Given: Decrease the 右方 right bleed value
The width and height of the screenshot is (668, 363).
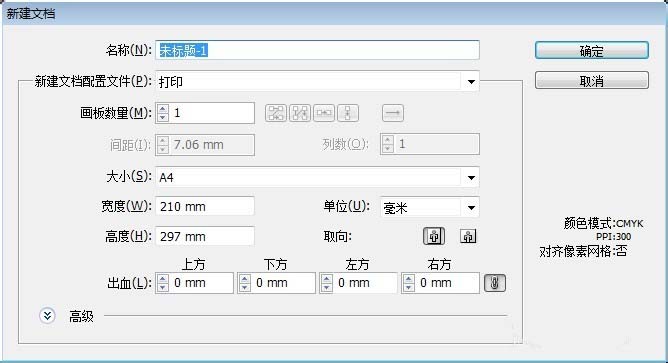Looking at the screenshot, I should [x=409, y=287].
